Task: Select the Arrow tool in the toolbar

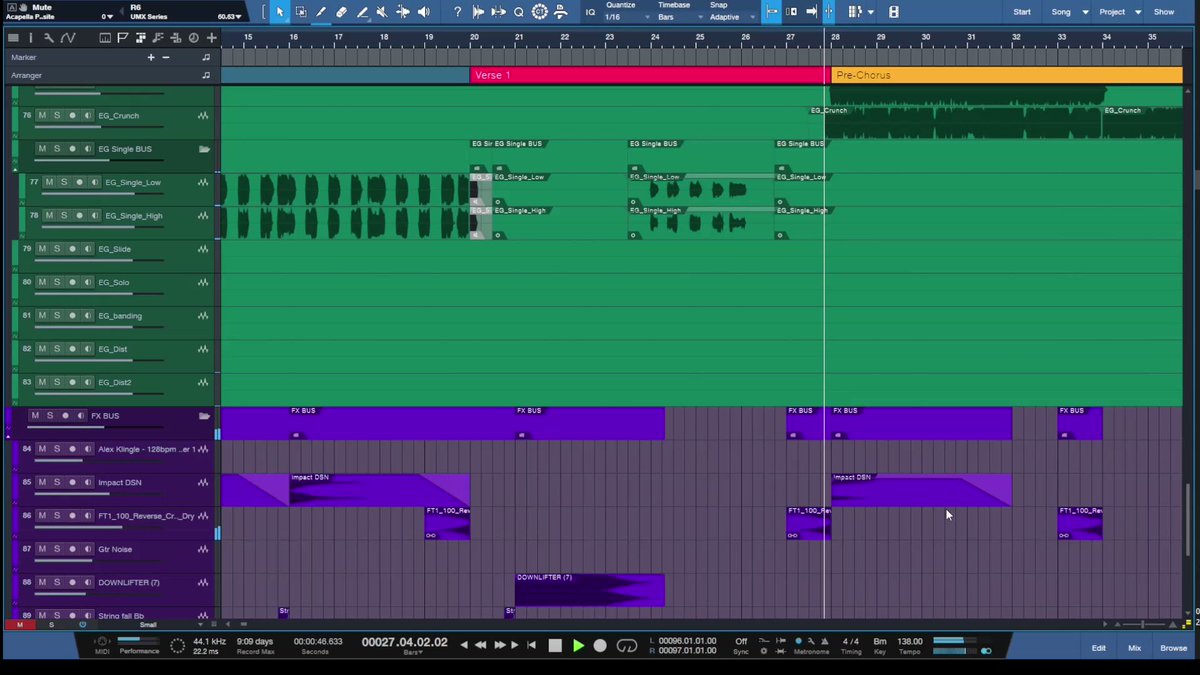Action: (280, 12)
